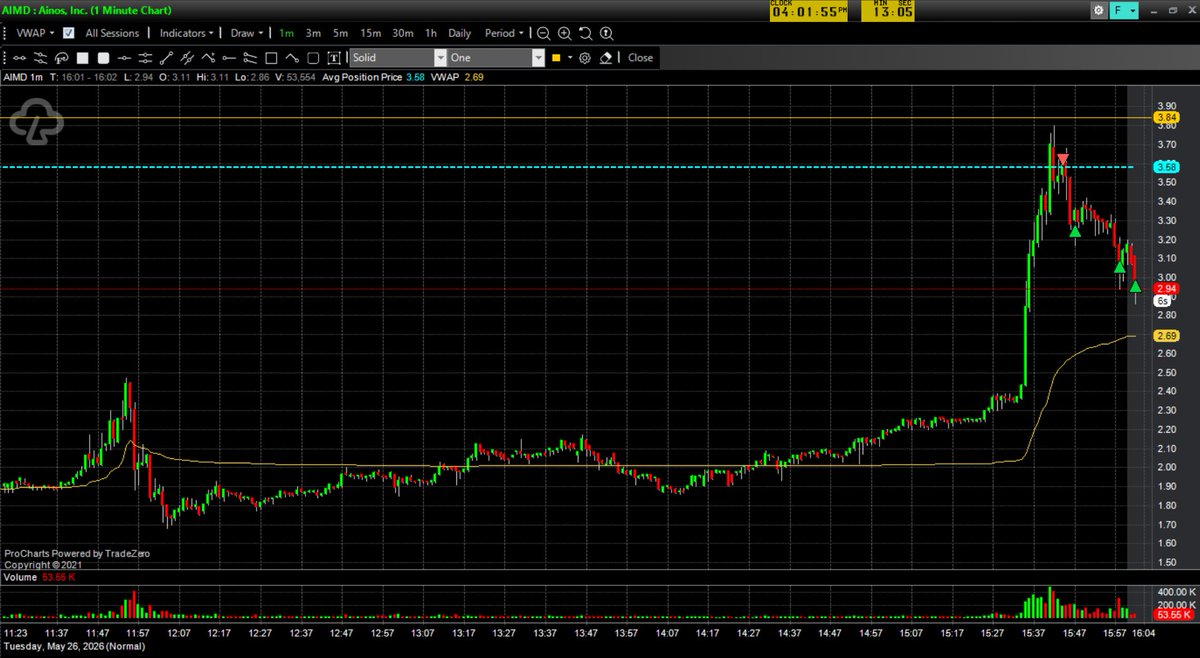
Task: Restore down the chart window
Action: click(x=1173, y=10)
